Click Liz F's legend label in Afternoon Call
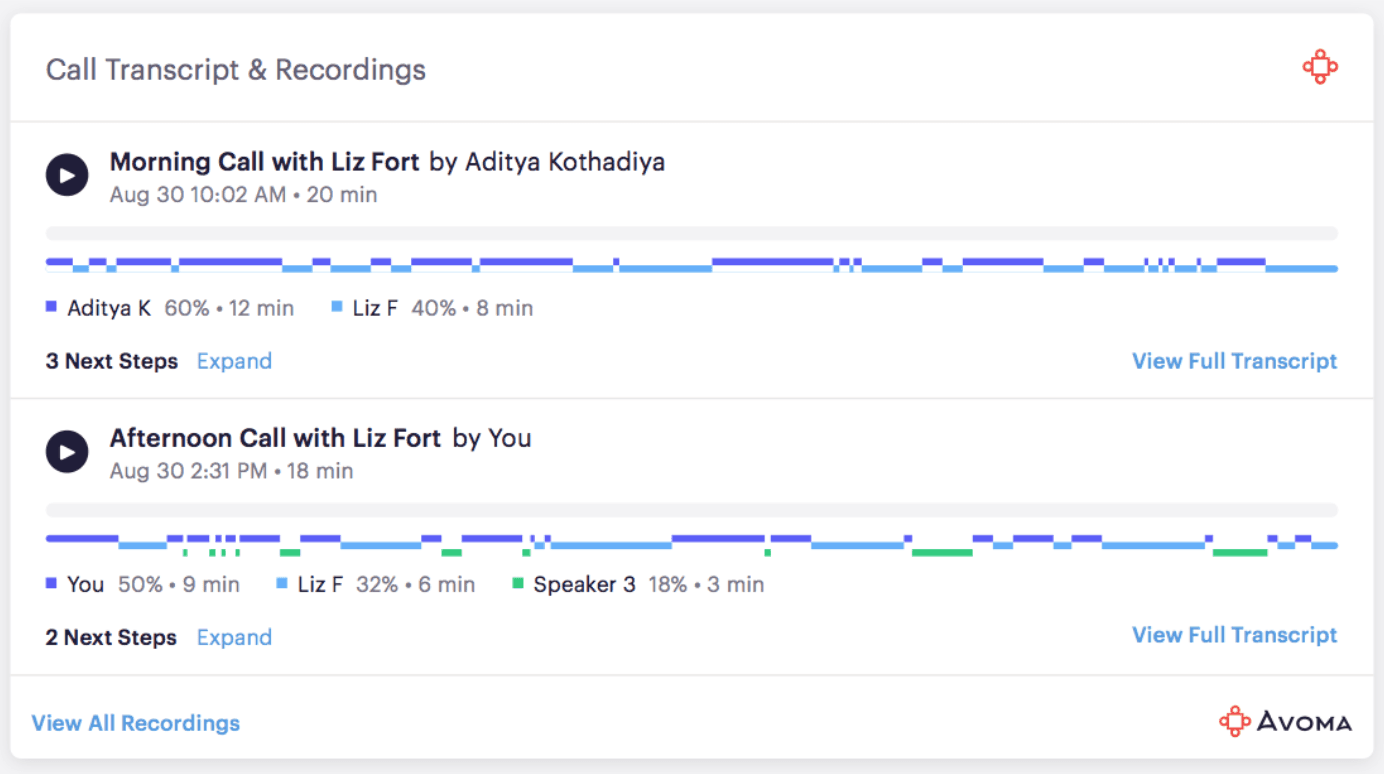Image resolution: width=1384 pixels, height=774 pixels. pos(320,584)
